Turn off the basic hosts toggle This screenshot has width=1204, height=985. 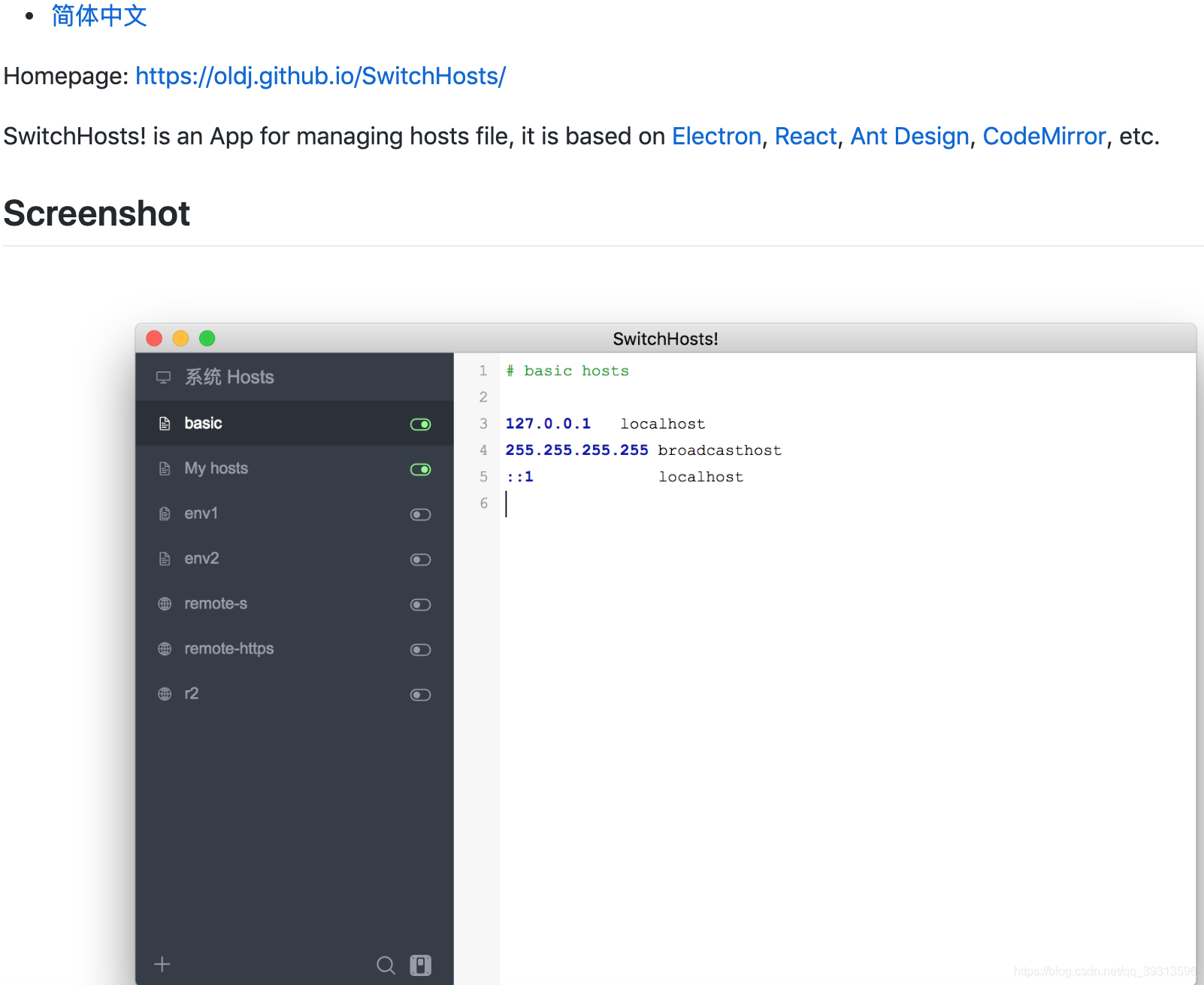click(420, 424)
